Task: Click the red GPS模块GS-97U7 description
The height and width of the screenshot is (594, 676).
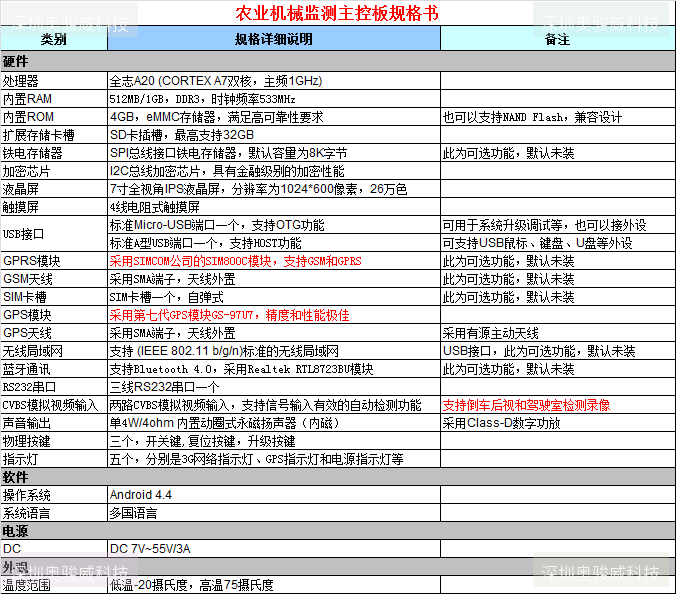Action: pos(229,315)
